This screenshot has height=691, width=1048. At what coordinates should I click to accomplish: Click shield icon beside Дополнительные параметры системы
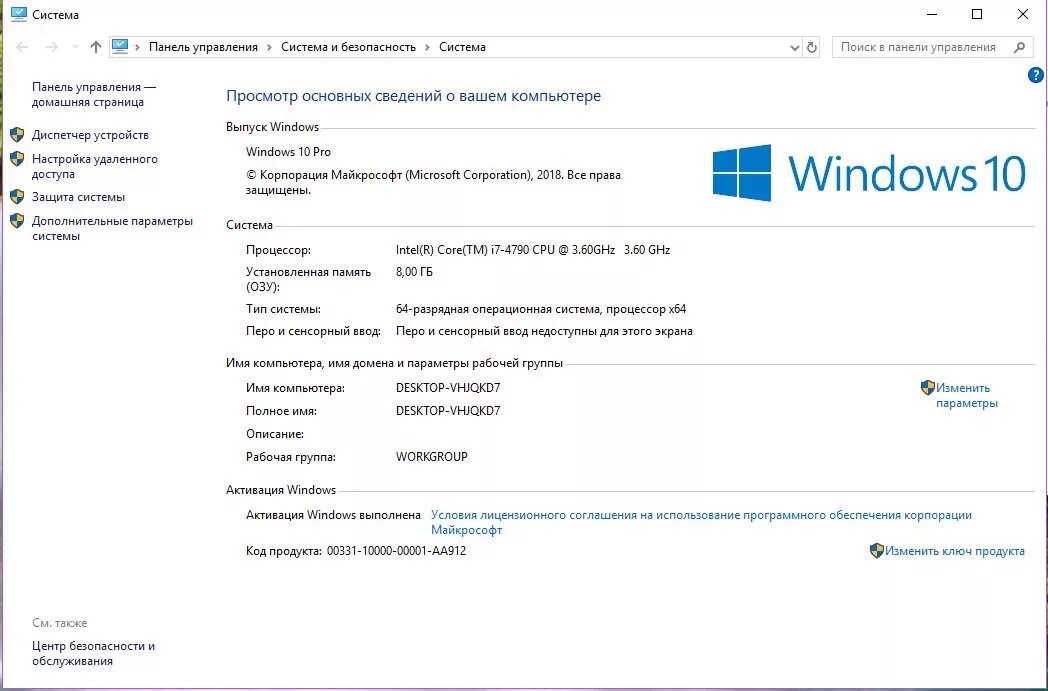click(x=17, y=221)
